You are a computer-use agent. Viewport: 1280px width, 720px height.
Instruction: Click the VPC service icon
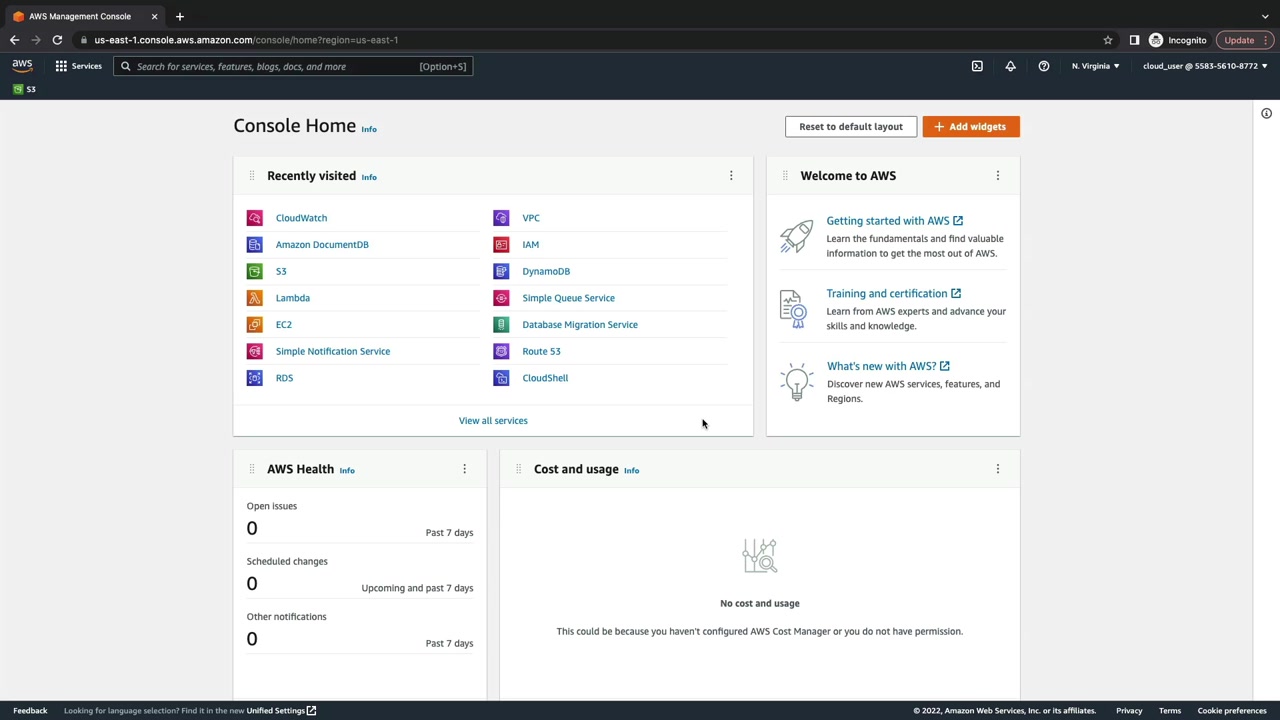501,218
